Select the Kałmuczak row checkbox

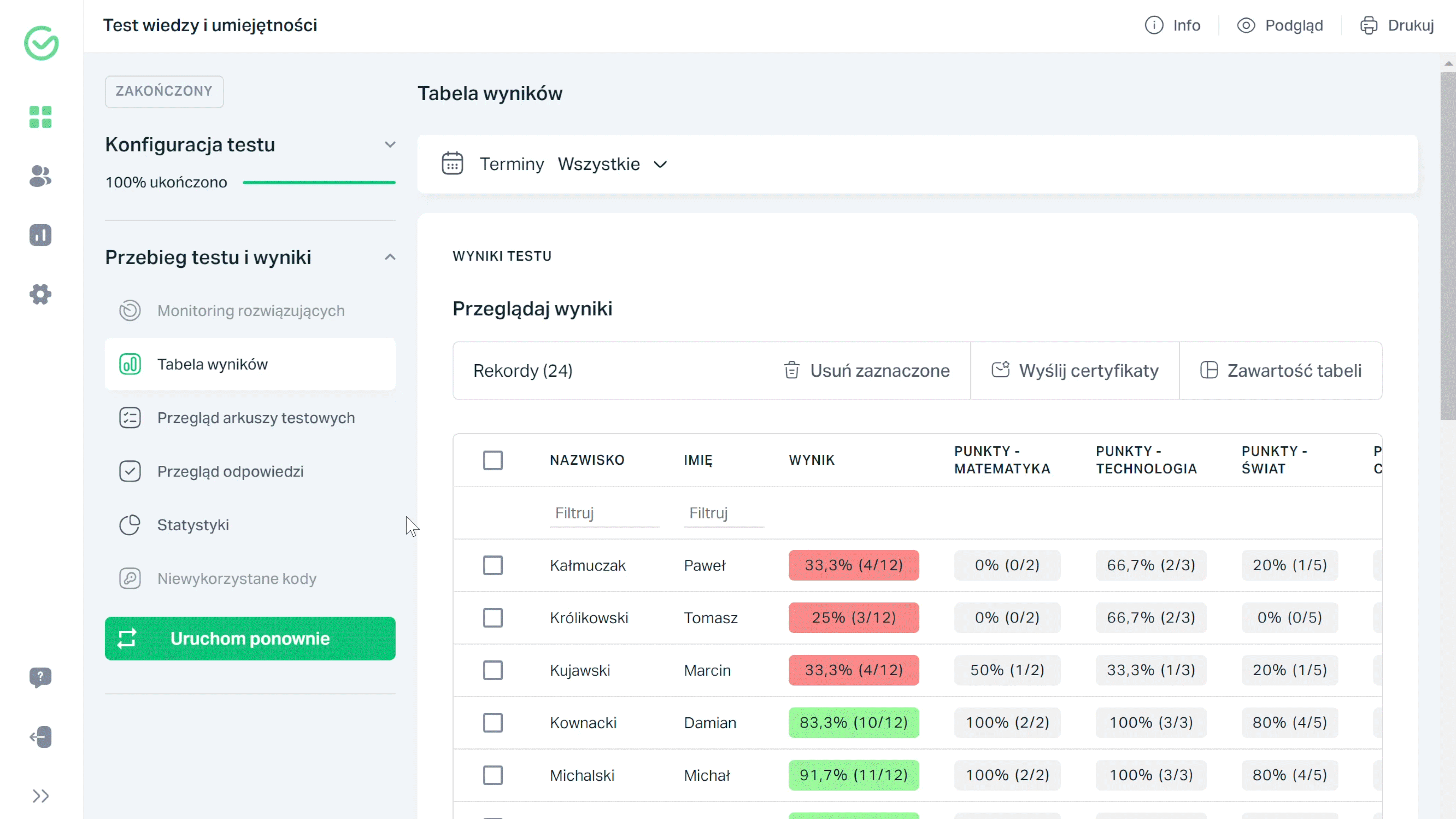tap(493, 565)
